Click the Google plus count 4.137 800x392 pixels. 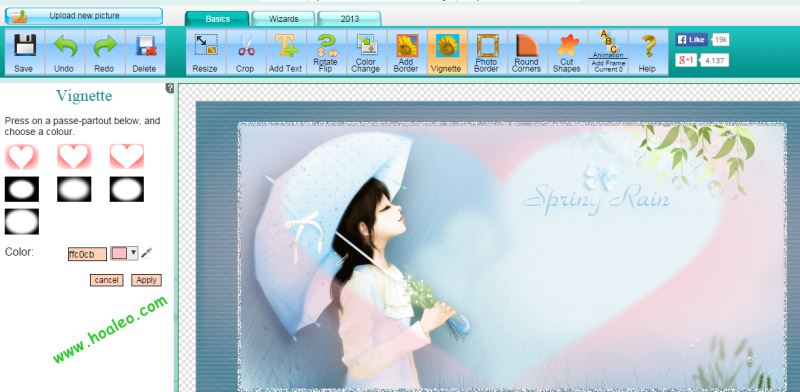pos(714,61)
